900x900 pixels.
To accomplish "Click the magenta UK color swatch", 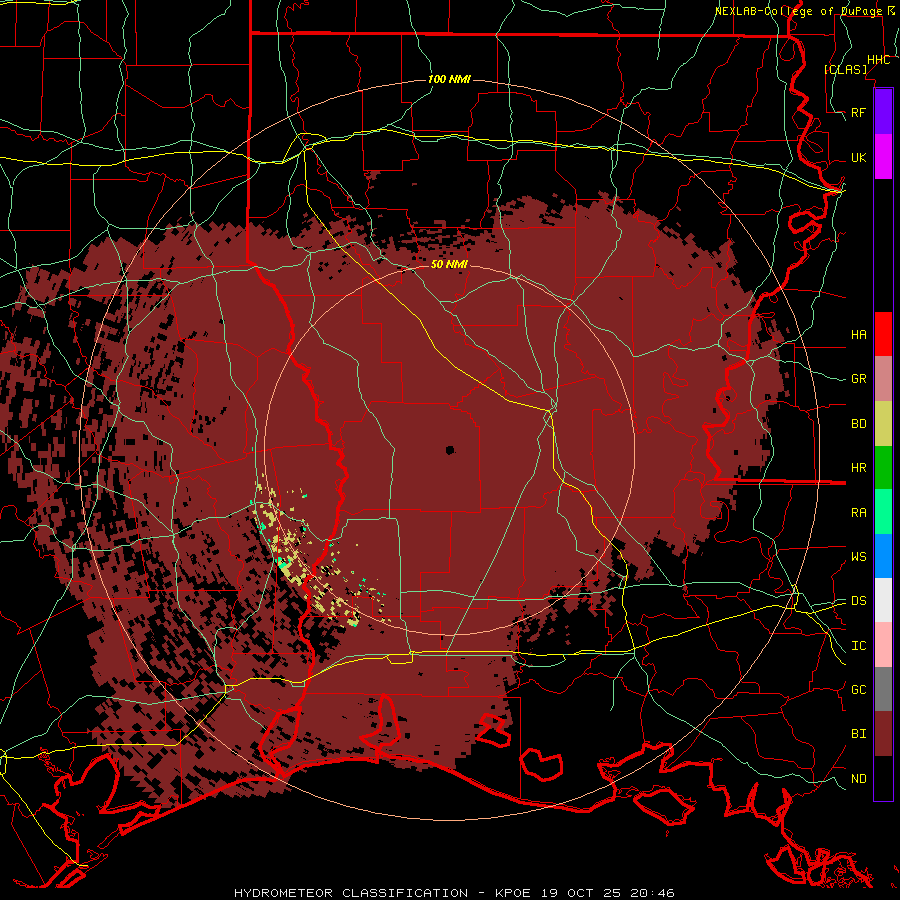I will tap(883, 157).
